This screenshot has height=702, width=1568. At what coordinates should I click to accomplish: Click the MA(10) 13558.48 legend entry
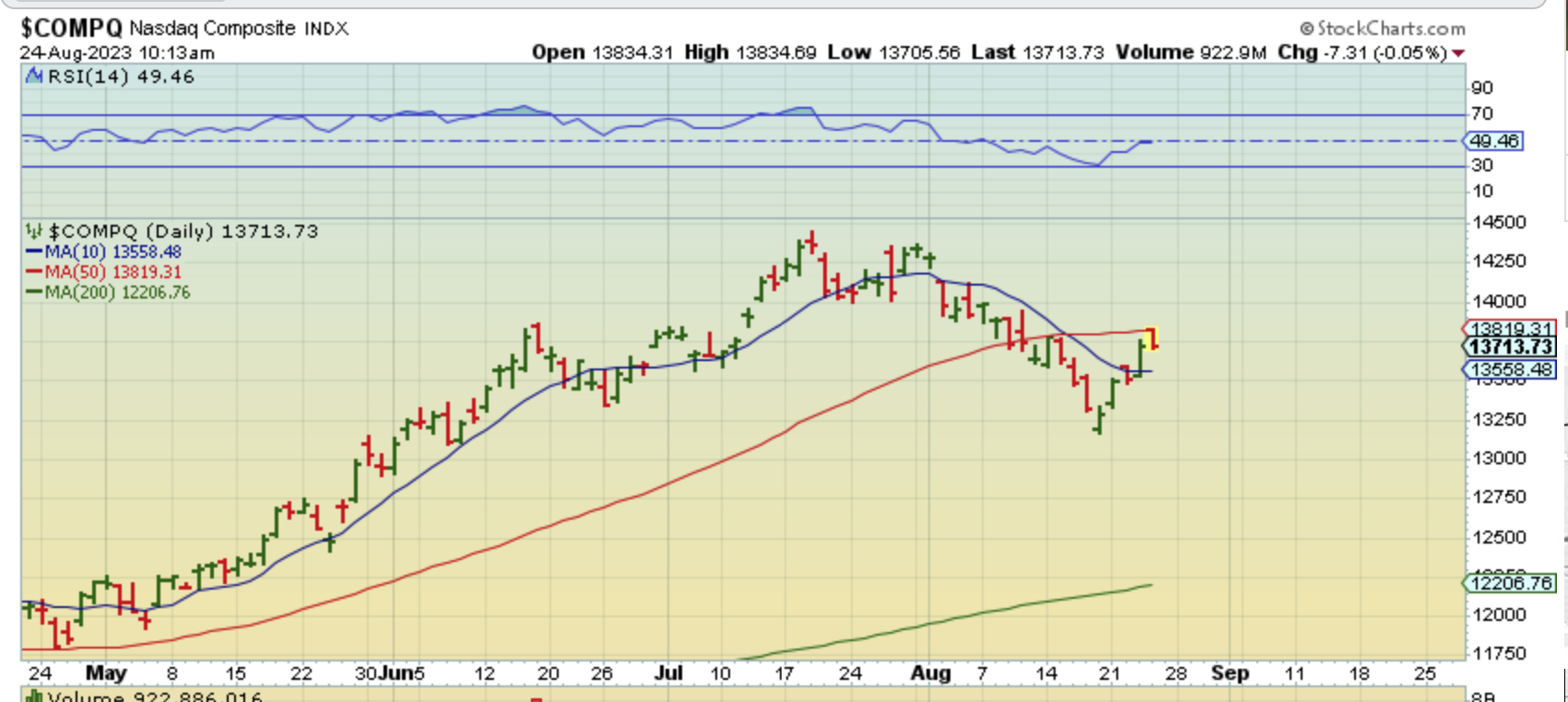pyautogui.click(x=103, y=252)
